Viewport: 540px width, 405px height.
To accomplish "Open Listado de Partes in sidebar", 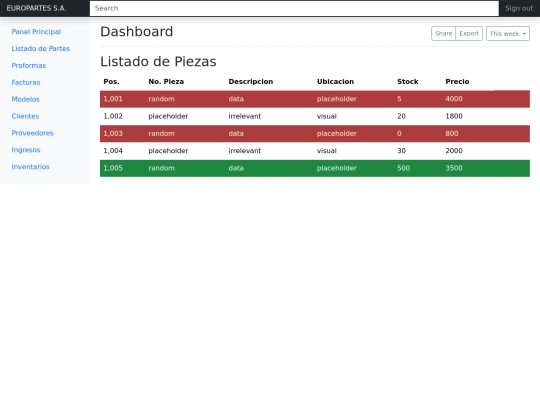I will (41, 49).
